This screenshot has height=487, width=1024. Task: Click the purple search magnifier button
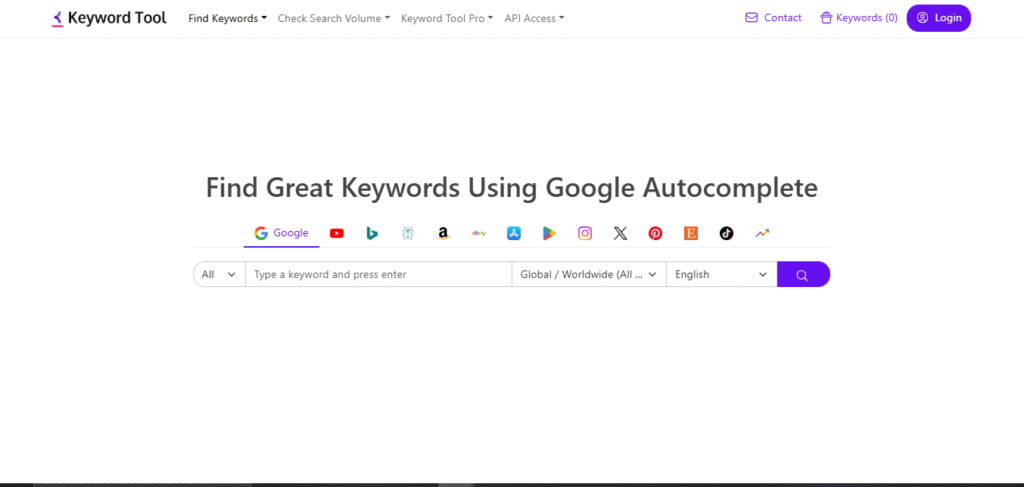tap(803, 274)
